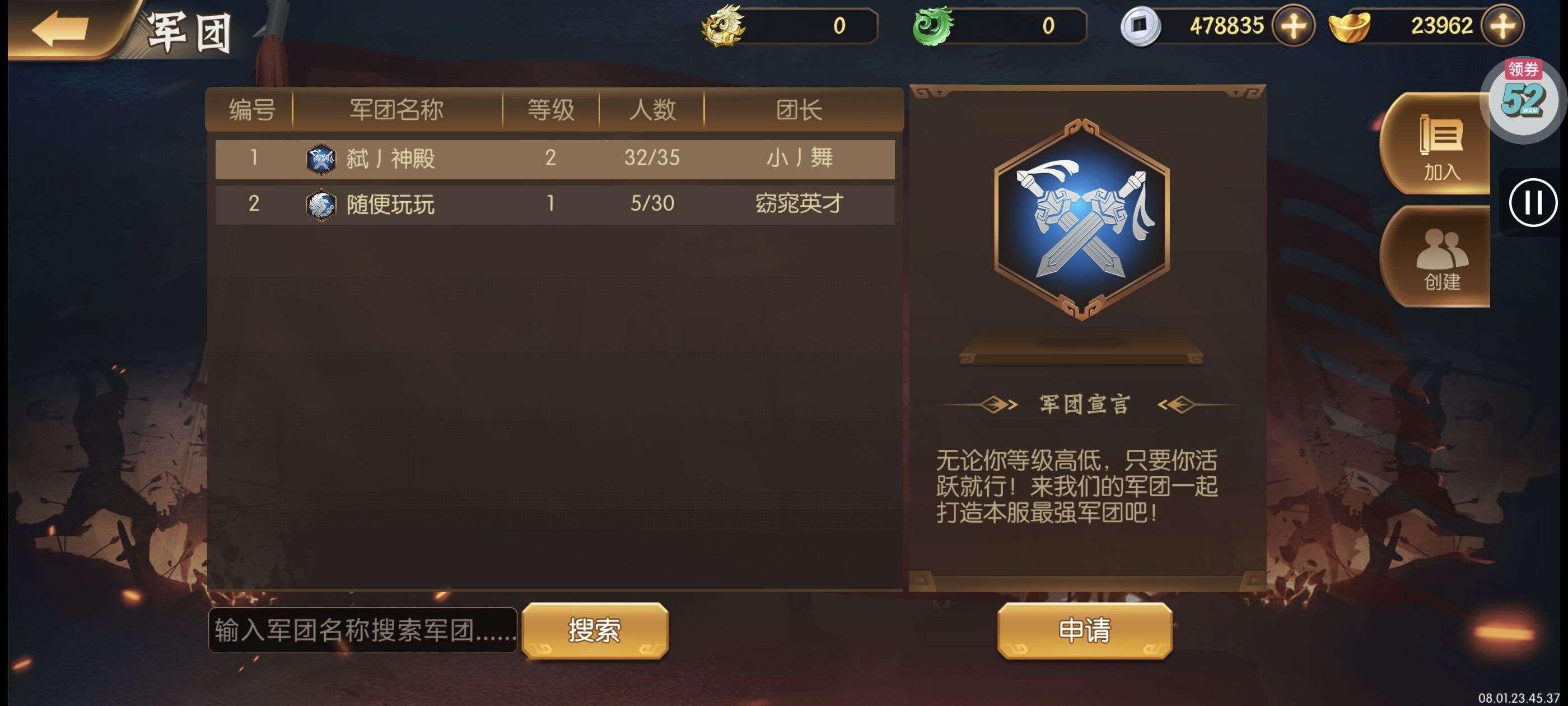Add gold ingots with plus button

click(x=1502, y=26)
